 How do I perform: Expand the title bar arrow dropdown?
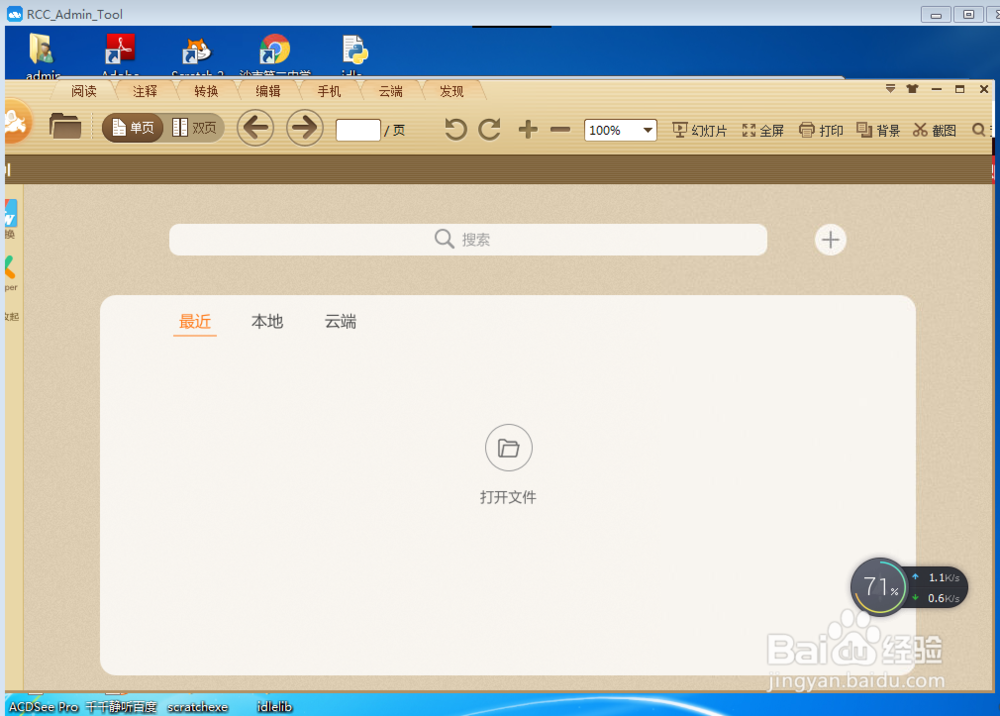890,89
